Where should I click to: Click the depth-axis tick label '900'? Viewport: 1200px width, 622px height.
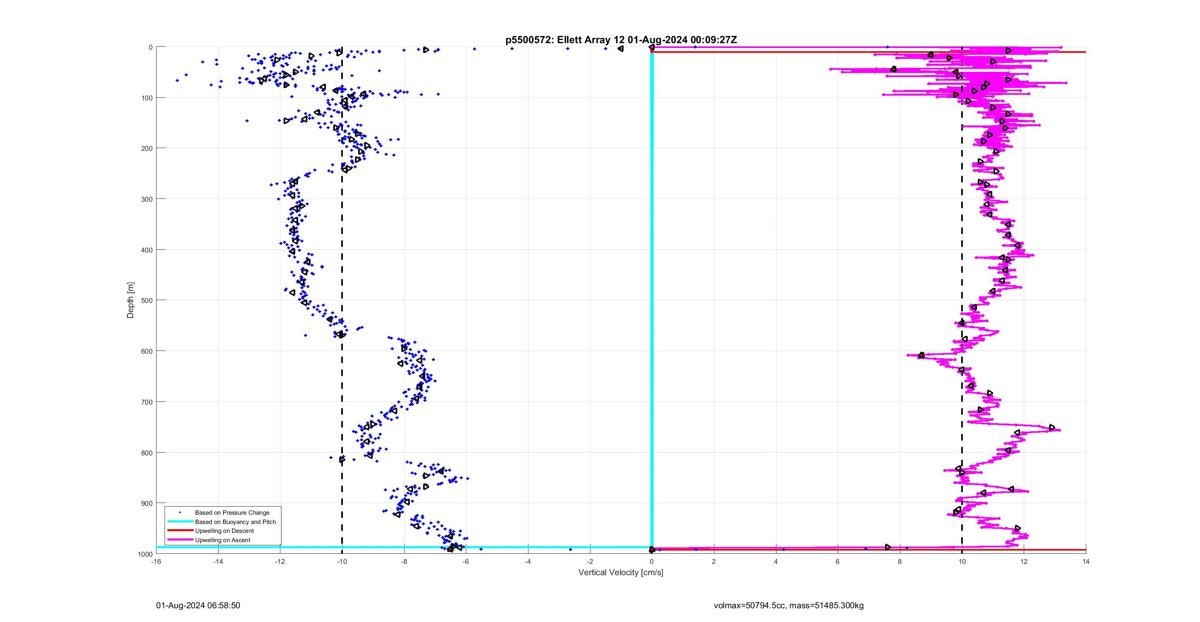pos(146,503)
